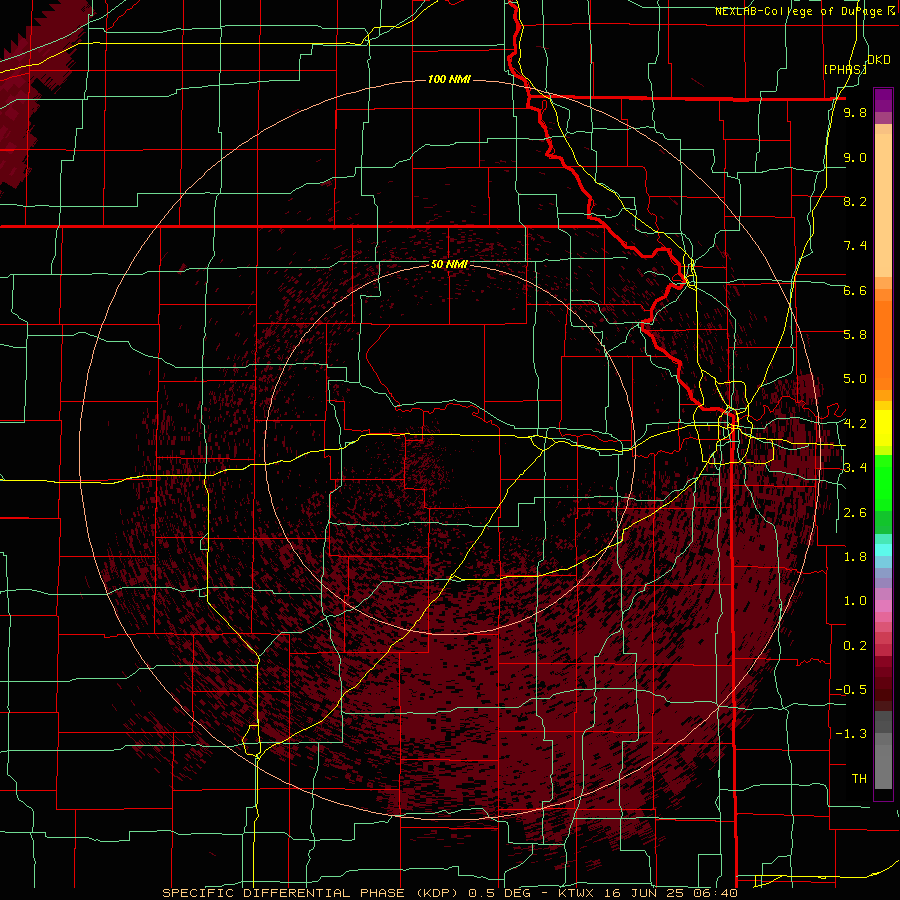900x900 pixels.
Task: Click the 6.6 value on the color scale
Action: 855,290
